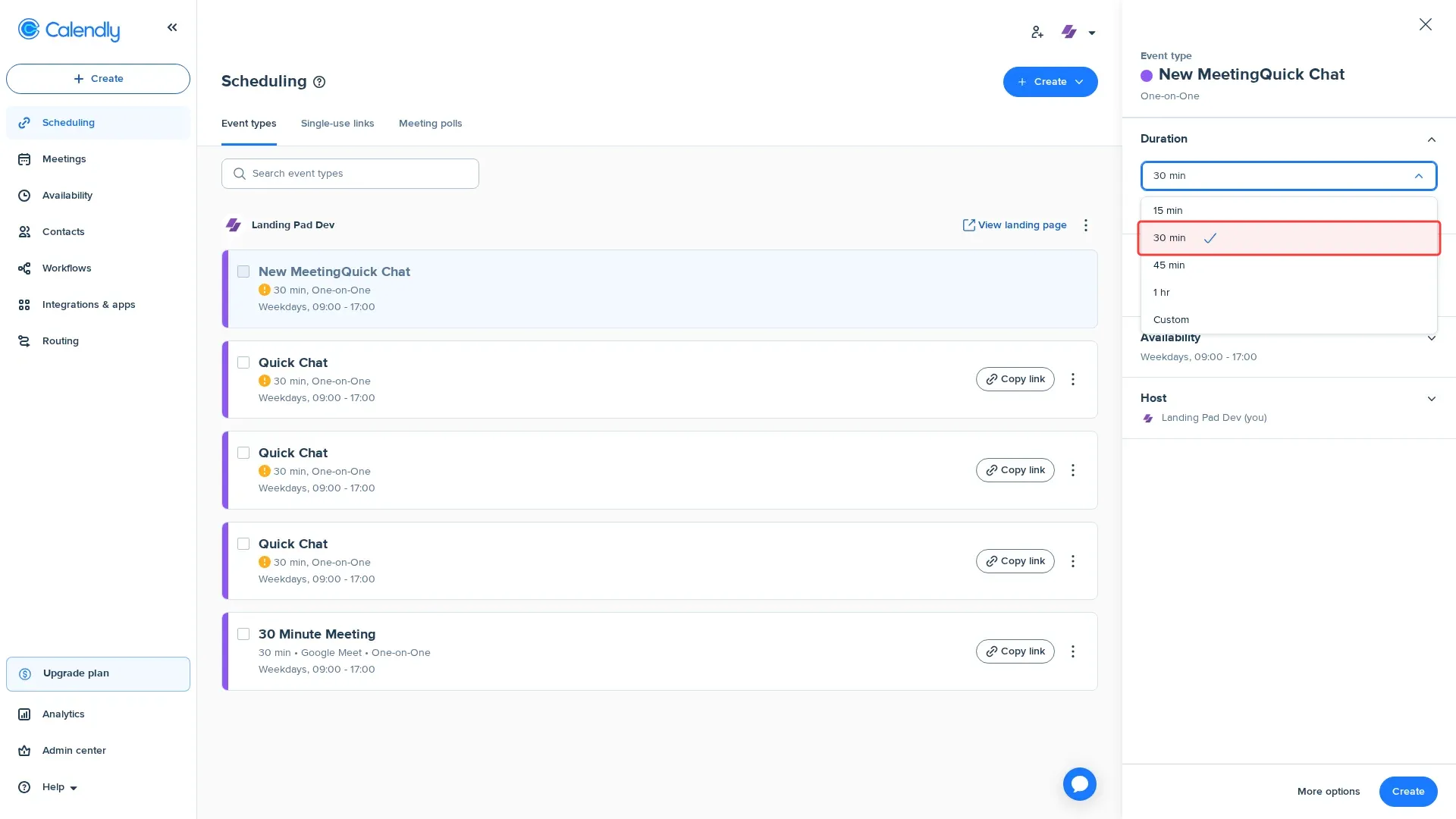Select Routing in the sidebar
1456x819 pixels.
click(x=60, y=340)
